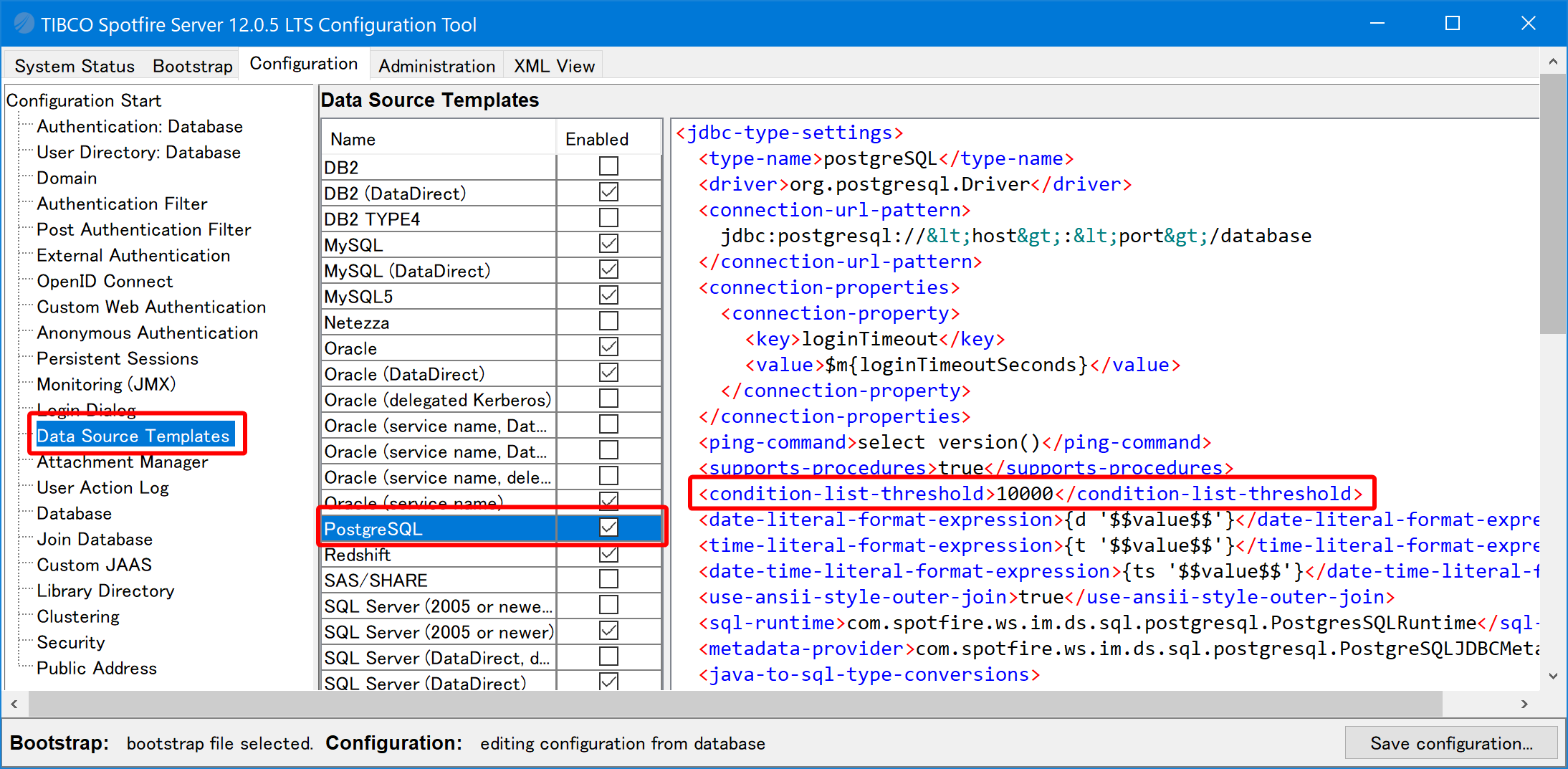
Task: Toggle the MySQL5 enabled checkbox
Action: pos(608,295)
